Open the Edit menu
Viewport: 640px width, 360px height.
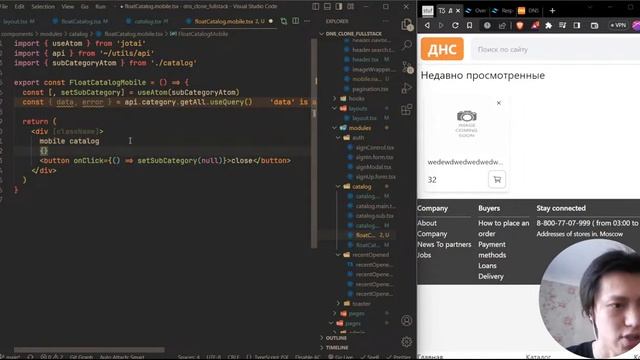19,7
